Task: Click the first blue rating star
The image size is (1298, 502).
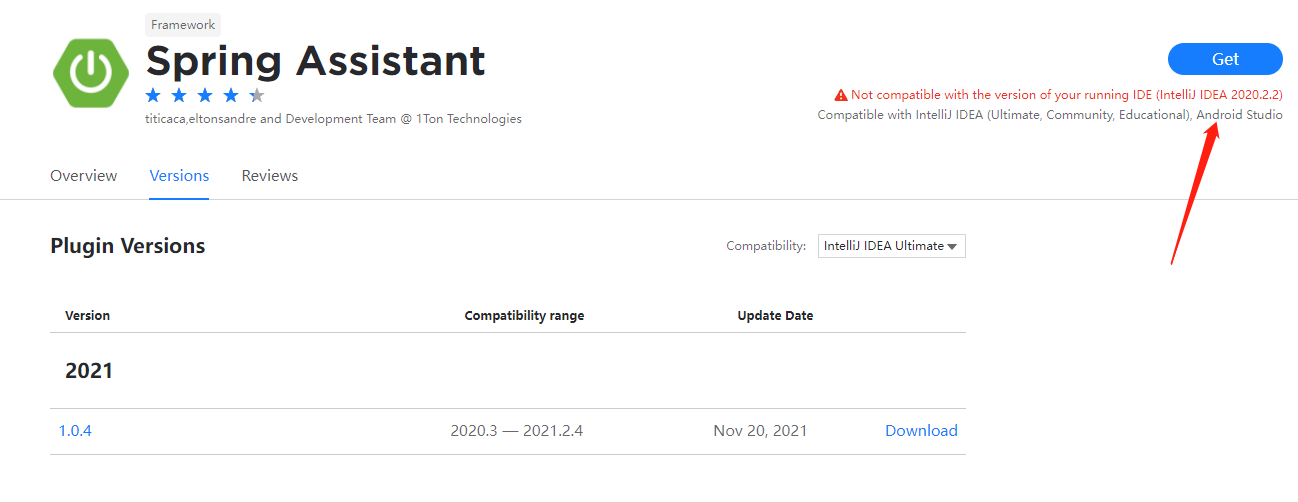Action: coord(153,95)
